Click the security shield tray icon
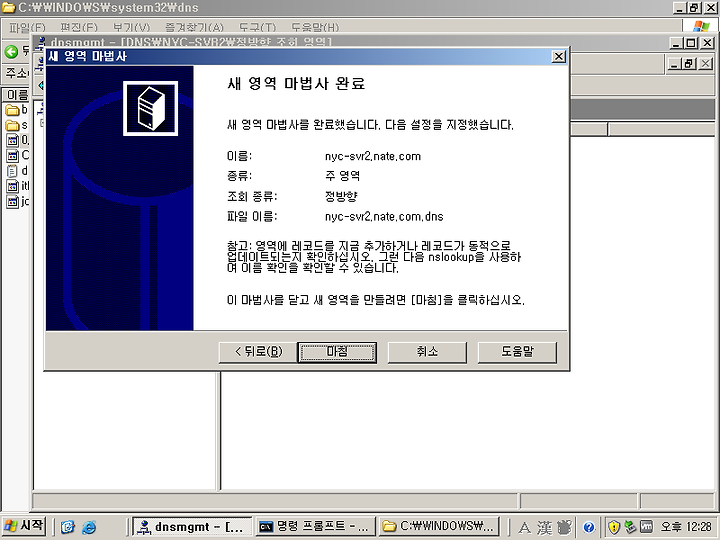 (614, 528)
